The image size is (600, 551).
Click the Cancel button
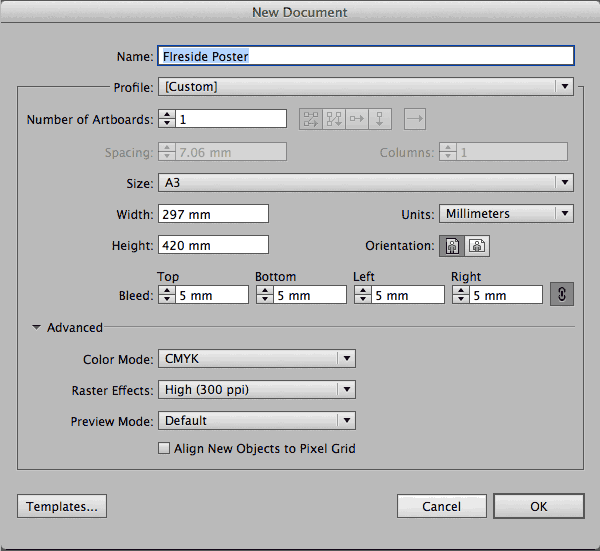click(x=442, y=506)
